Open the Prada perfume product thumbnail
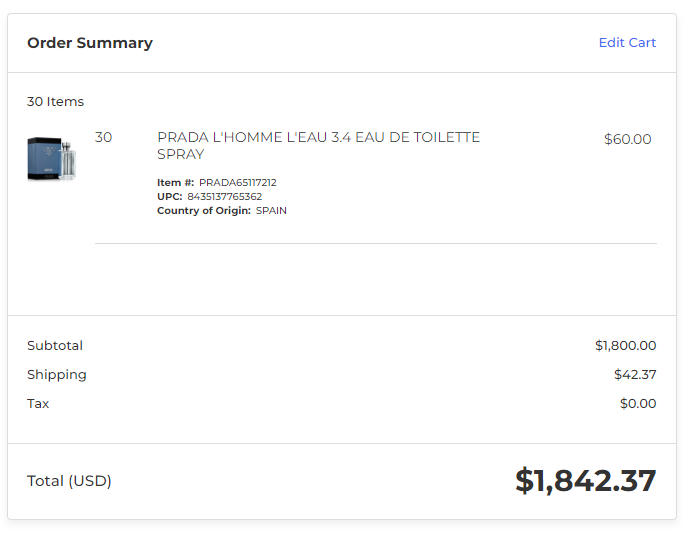 (x=52, y=159)
